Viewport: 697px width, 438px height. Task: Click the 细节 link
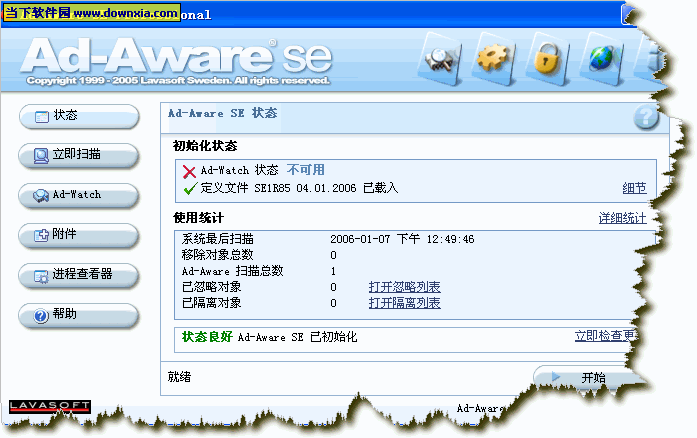click(x=634, y=188)
